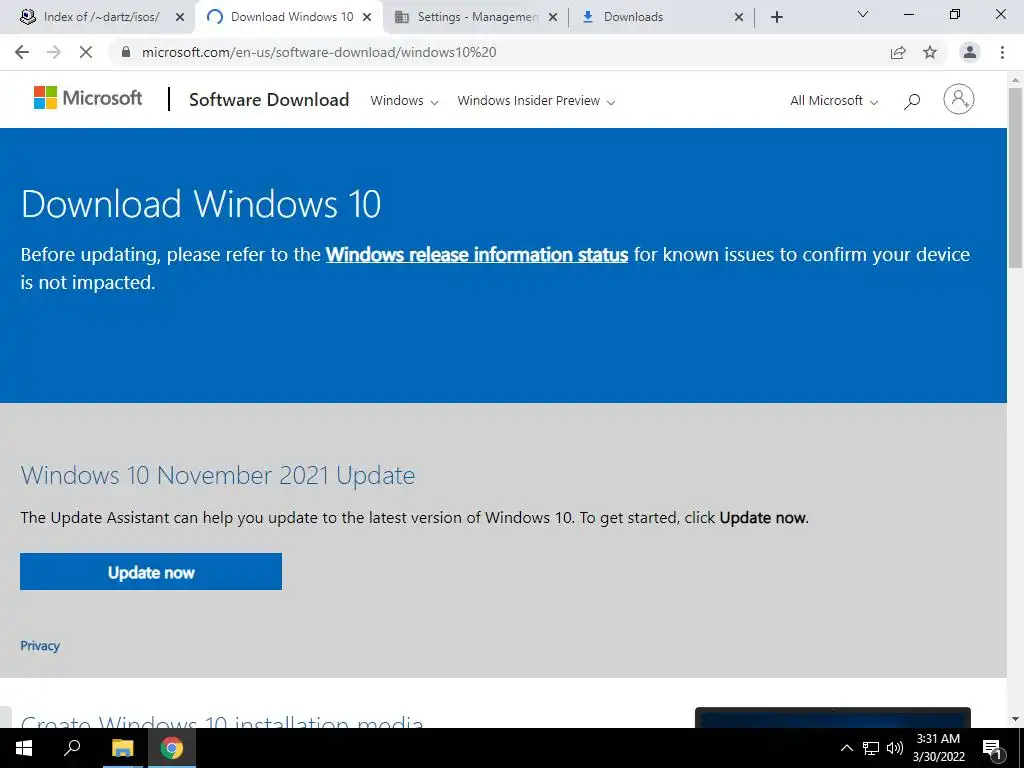Open a new tab with plus button
This screenshot has height=768, width=1024.
click(776, 17)
